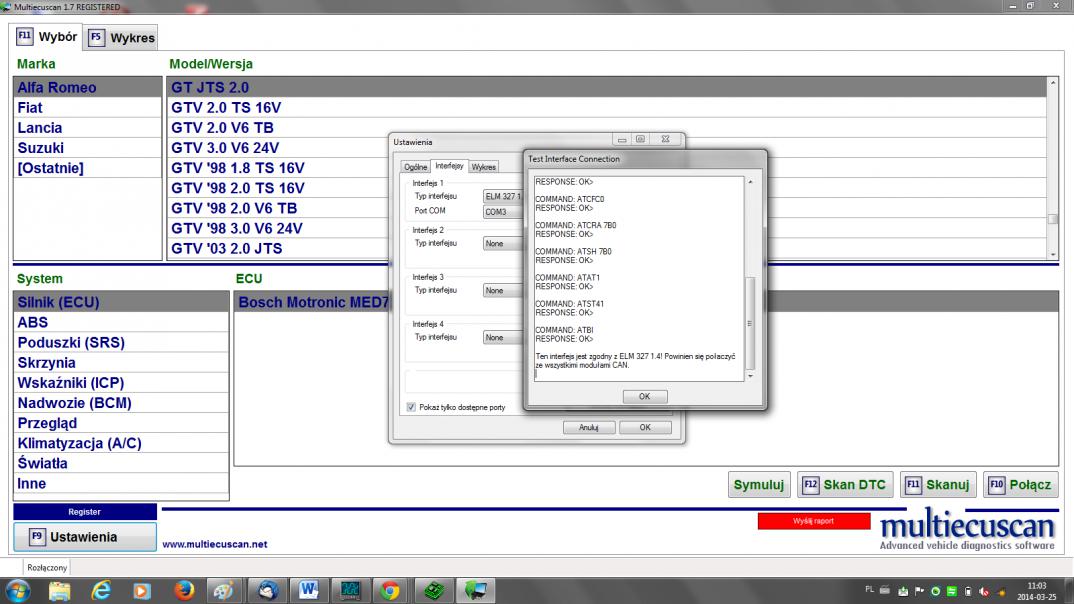Click scroll-up arrow in Test Interface log
Image resolution: width=1074 pixels, height=604 pixels.
point(750,182)
